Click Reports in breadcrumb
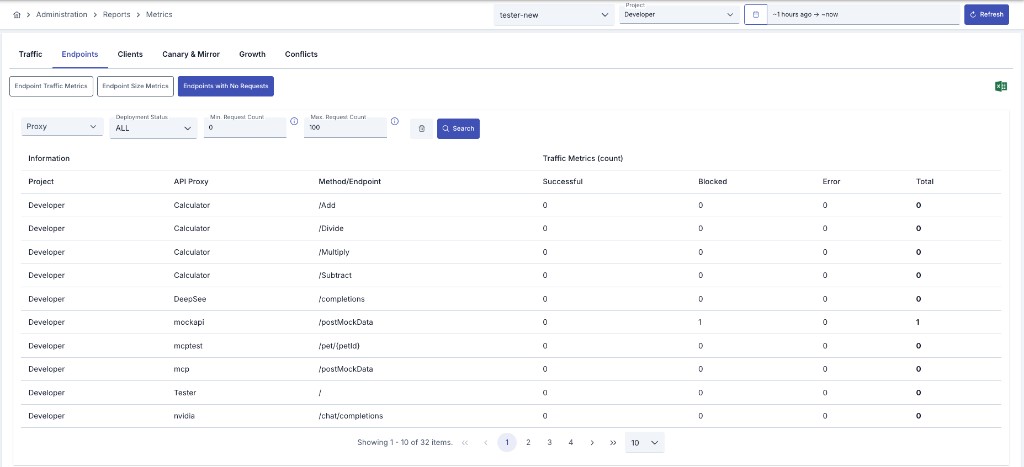Image resolution: width=1024 pixels, height=467 pixels. coord(117,14)
